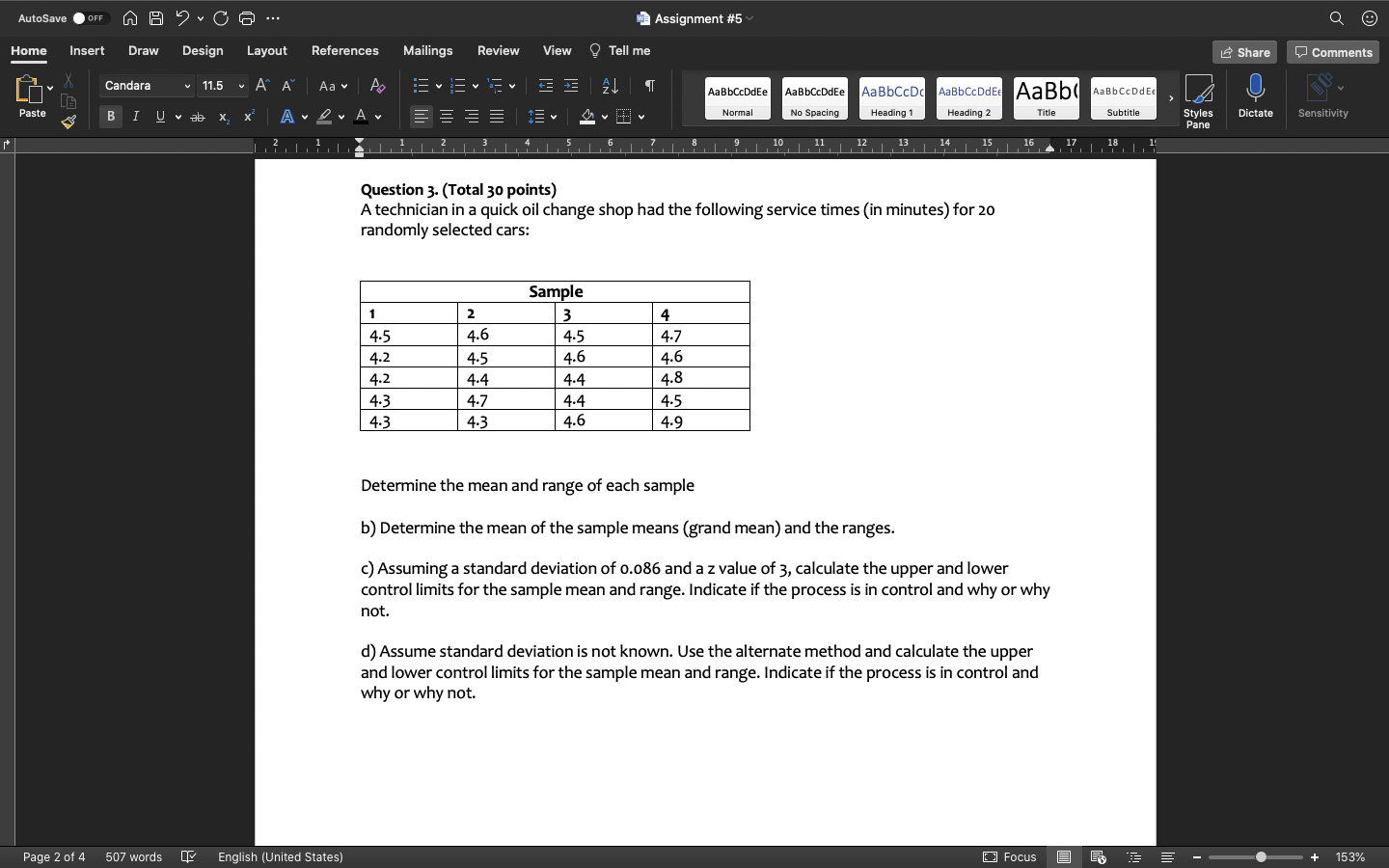Open the Change Case Aa dropdown

333,86
